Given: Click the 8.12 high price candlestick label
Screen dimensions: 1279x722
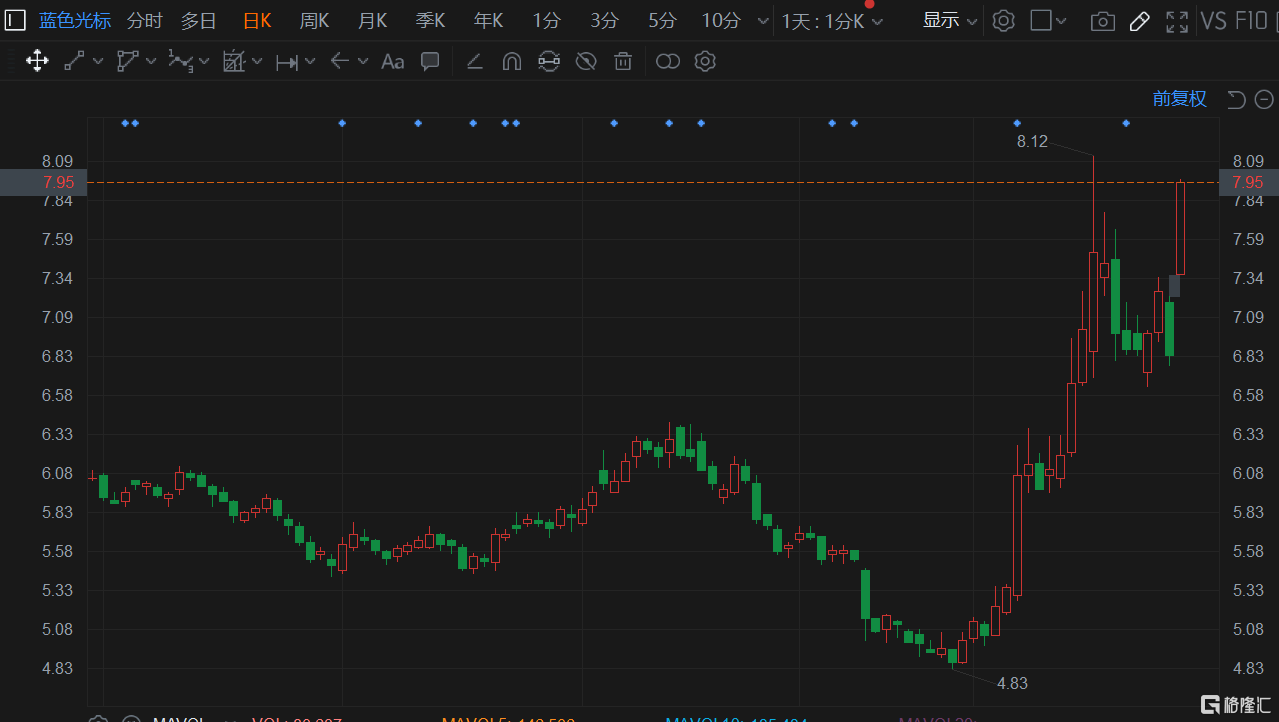Looking at the screenshot, I should [1032, 141].
